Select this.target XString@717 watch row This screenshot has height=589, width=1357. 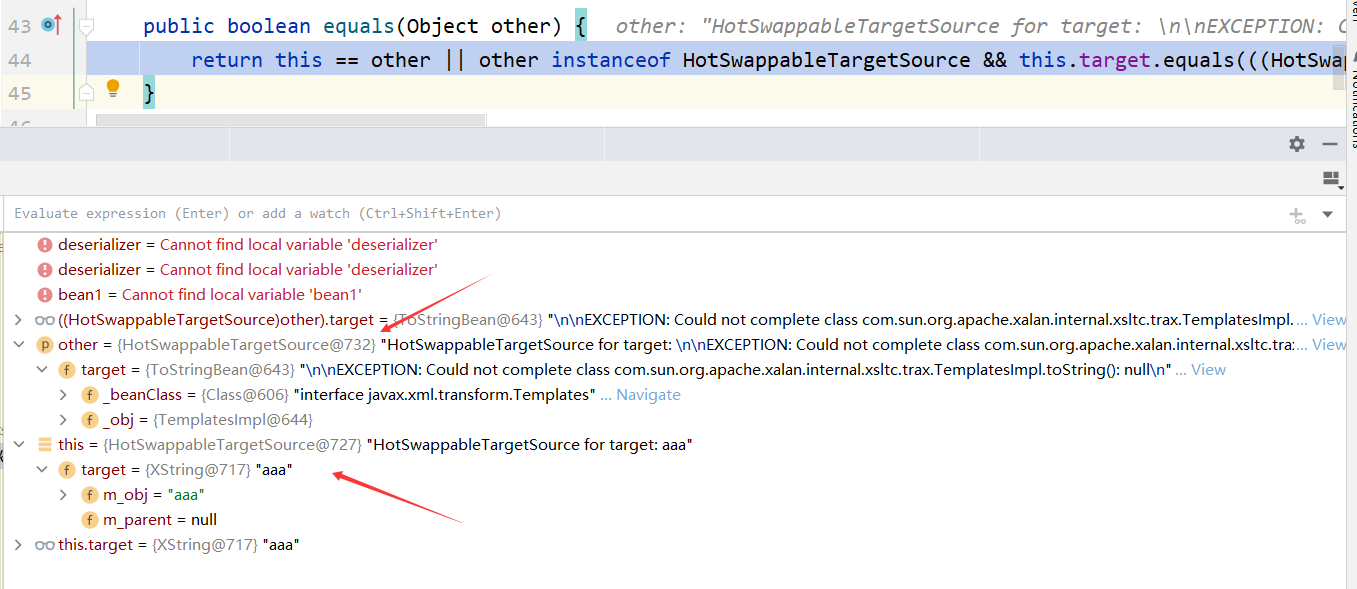674,545
